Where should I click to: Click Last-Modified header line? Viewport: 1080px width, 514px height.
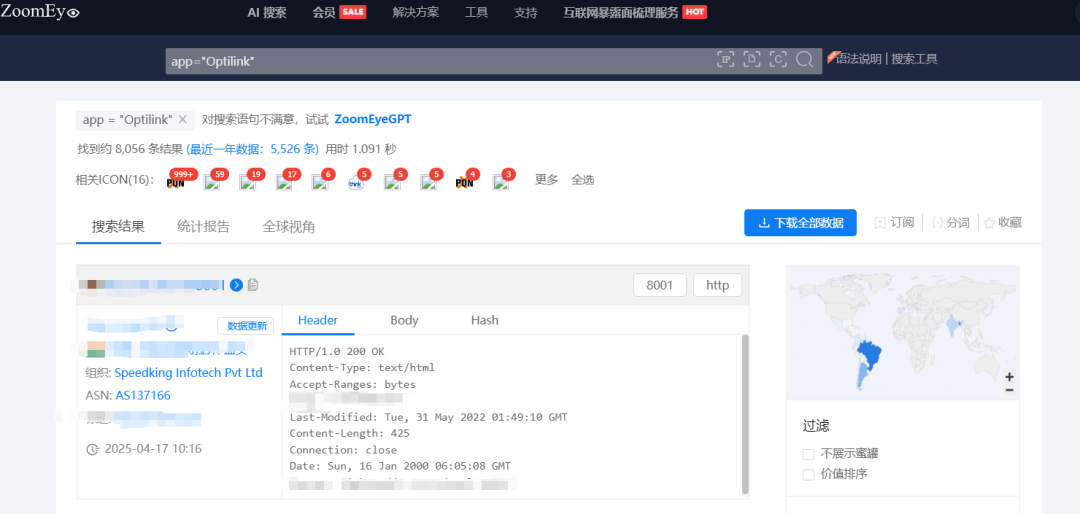pyautogui.click(x=428, y=417)
